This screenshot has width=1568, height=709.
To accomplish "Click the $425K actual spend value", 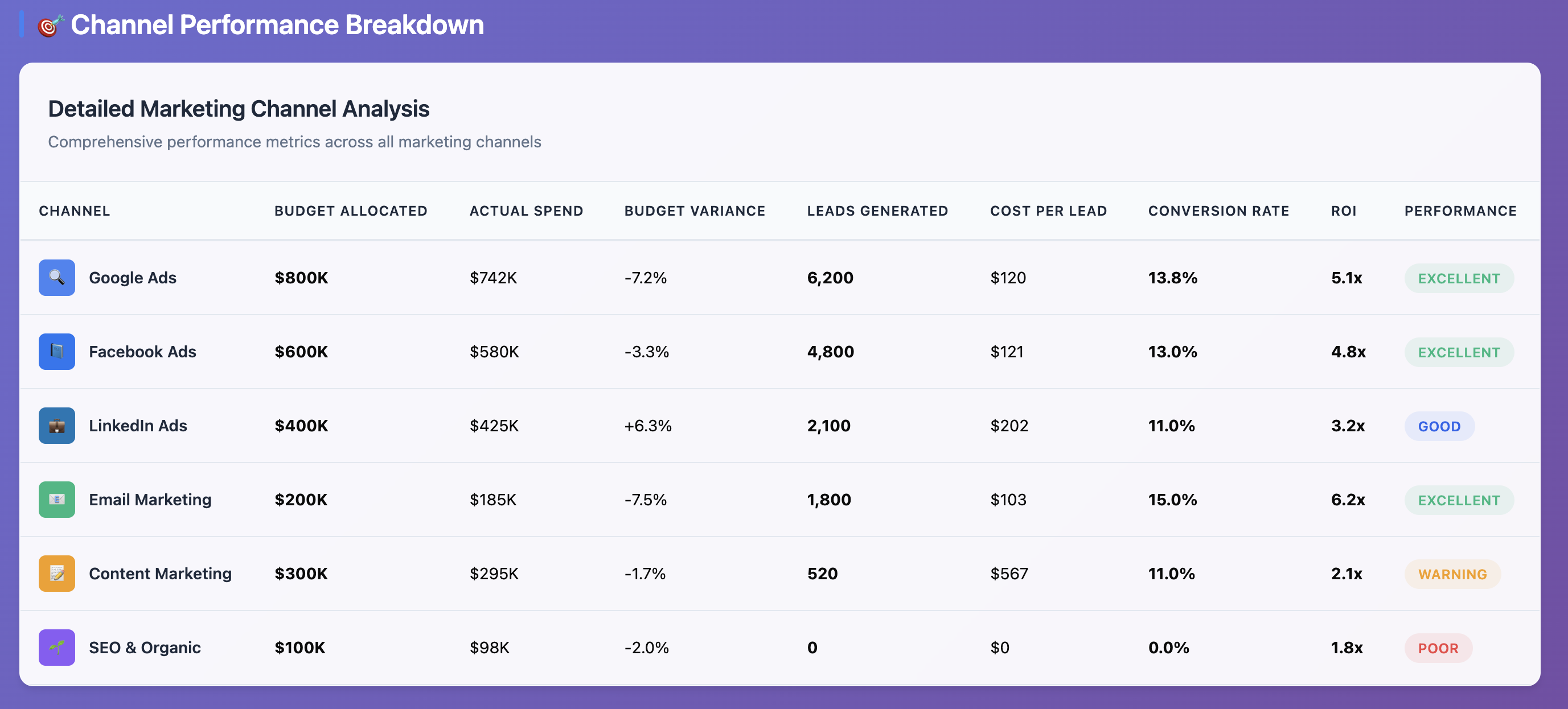I will (x=494, y=426).
